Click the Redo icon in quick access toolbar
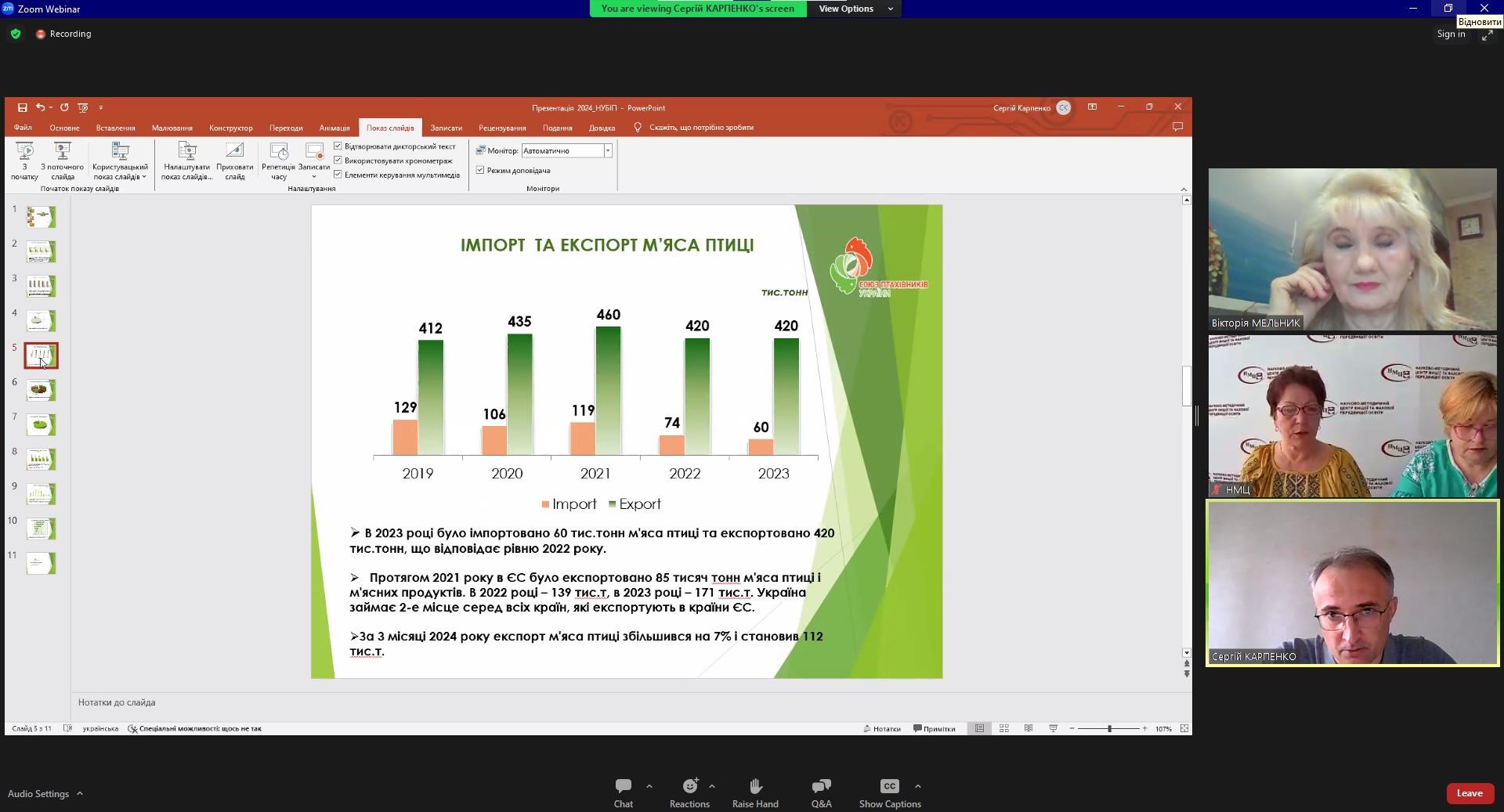The image size is (1504, 812). pyautogui.click(x=64, y=107)
